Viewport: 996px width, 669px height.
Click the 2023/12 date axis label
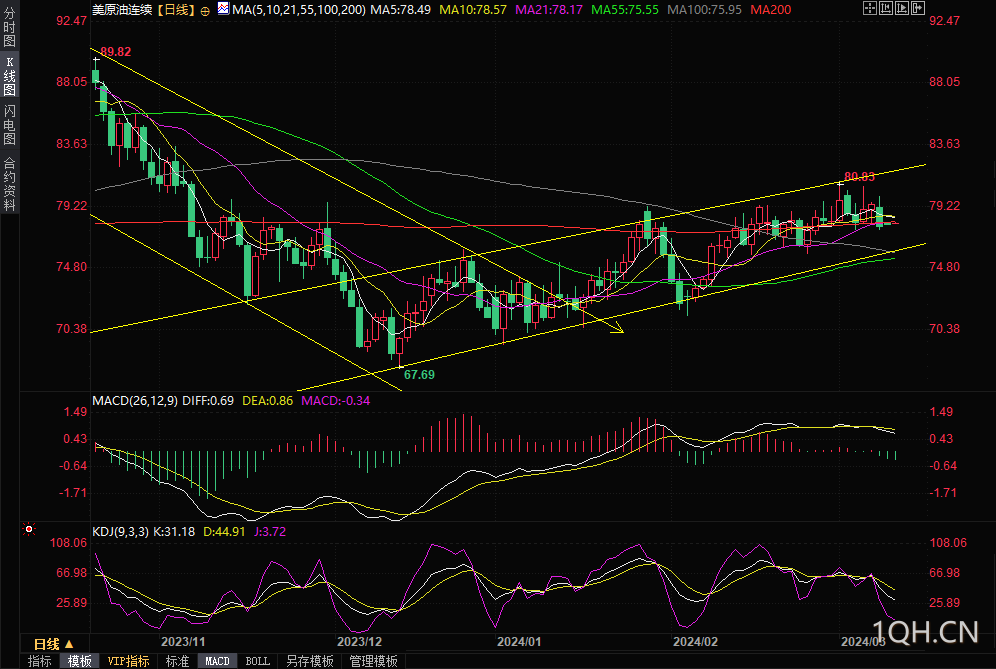360,642
